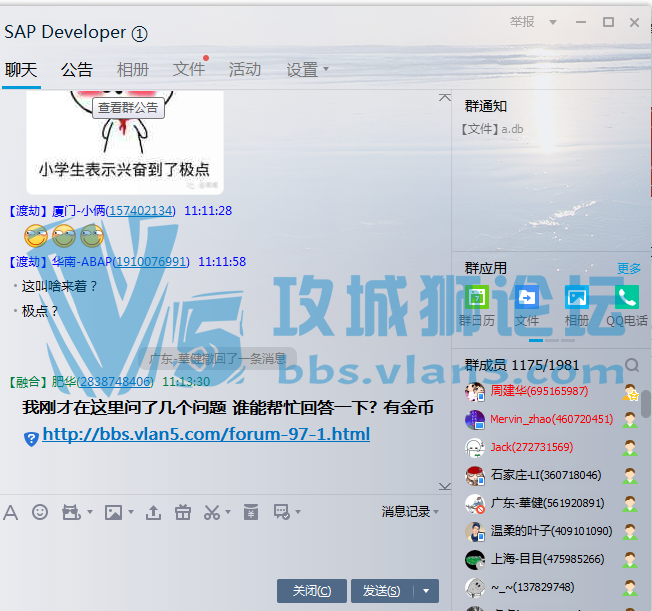Screen dimensions: 652x611
Task: Switch to the 相册 tab
Action: [133, 70]
